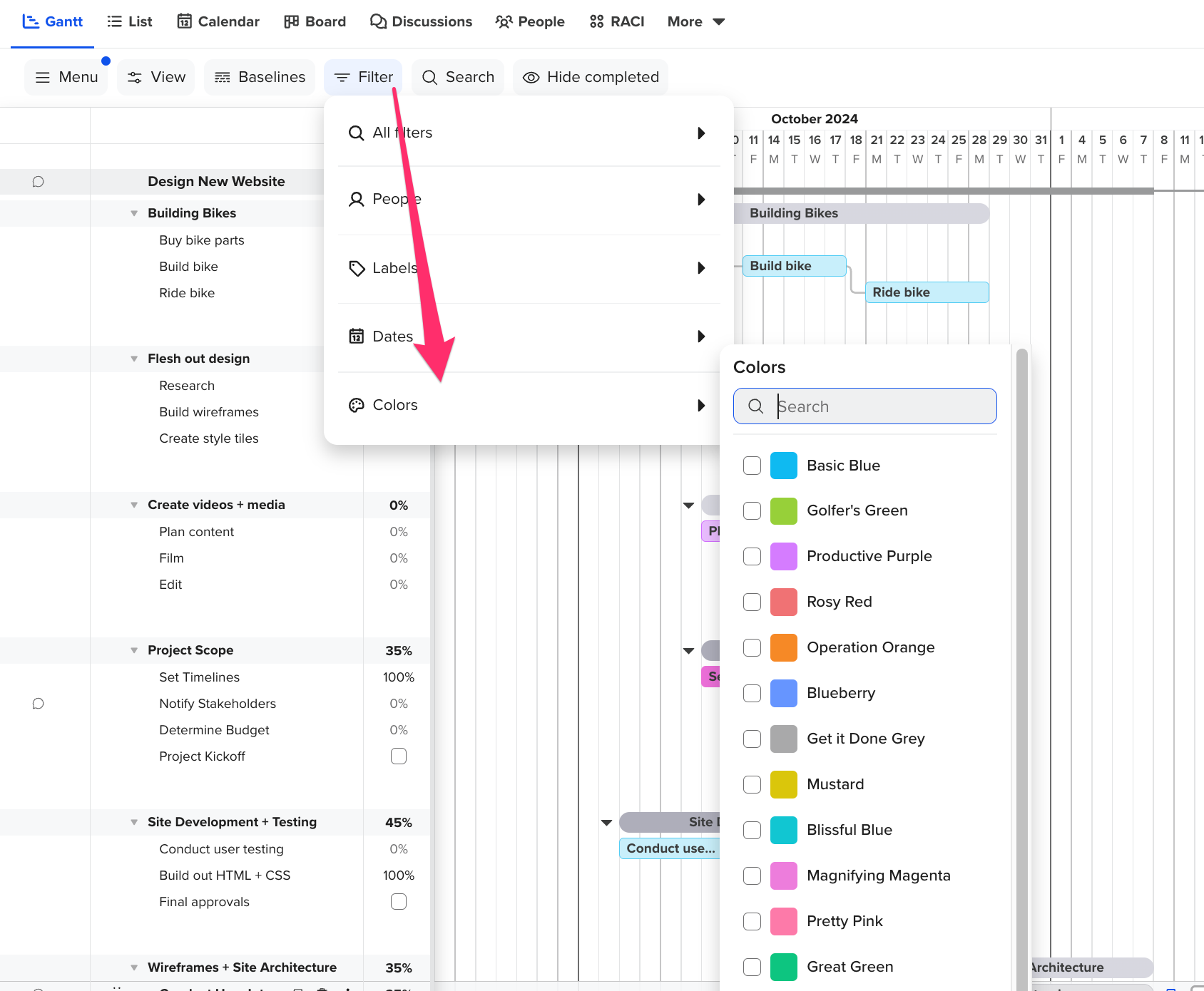Viewport: 1204px width, 991px height.
Task: Open the Menu hamburger icon
Action: (x=43, y=77)
